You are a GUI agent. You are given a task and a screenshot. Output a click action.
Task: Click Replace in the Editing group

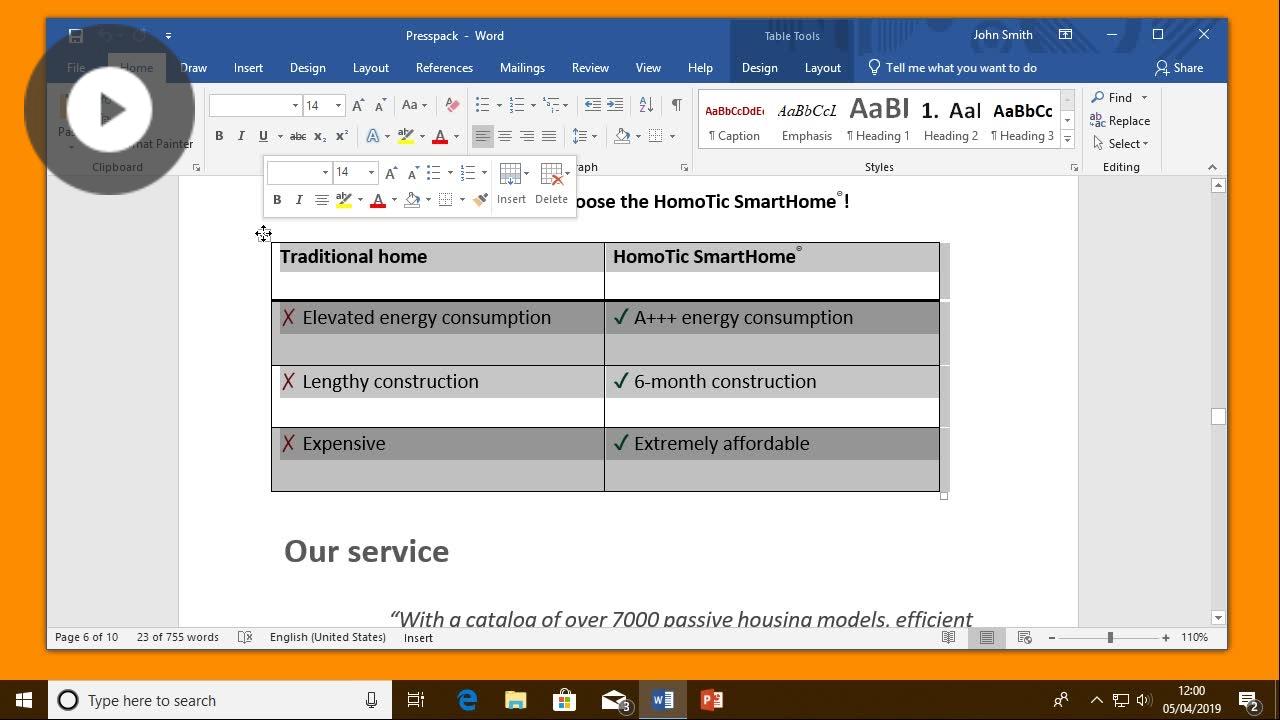1120,120
